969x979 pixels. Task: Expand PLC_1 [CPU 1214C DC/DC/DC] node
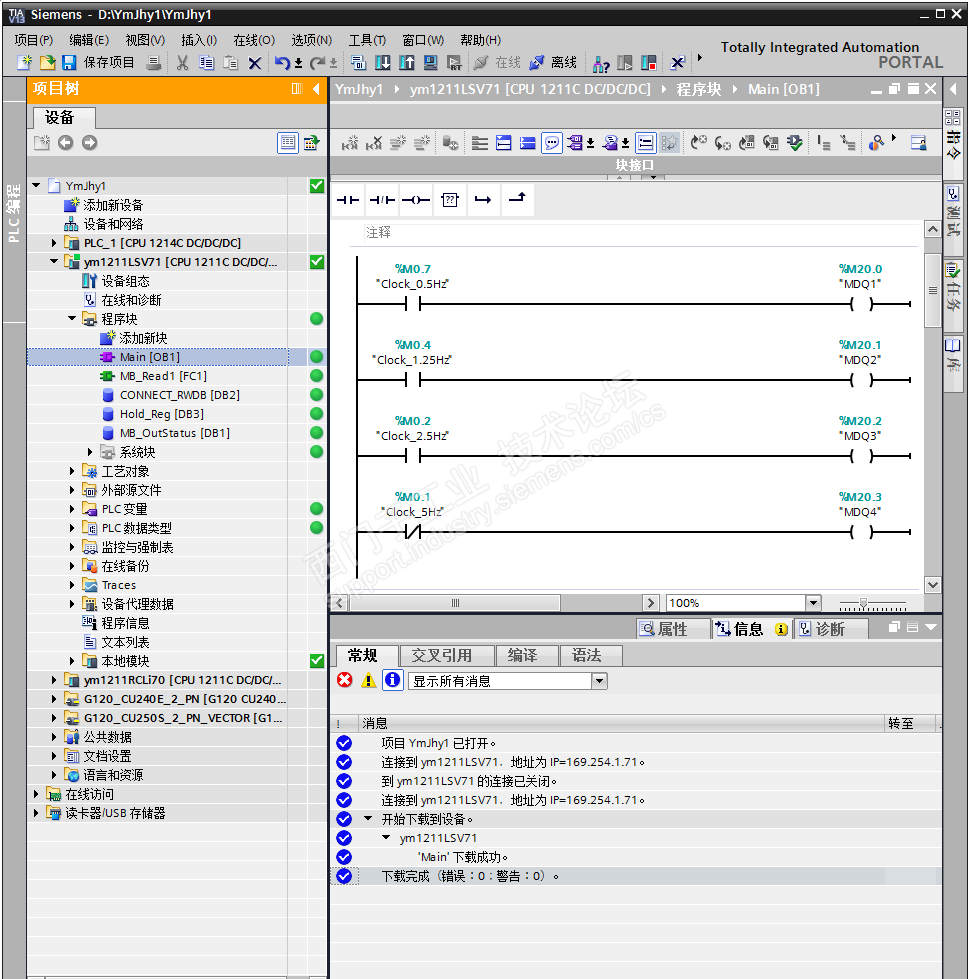tap(54, 243)
